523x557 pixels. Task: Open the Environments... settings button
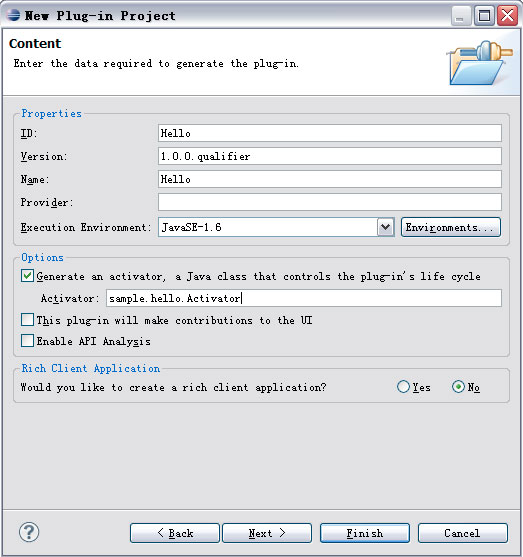451,227
